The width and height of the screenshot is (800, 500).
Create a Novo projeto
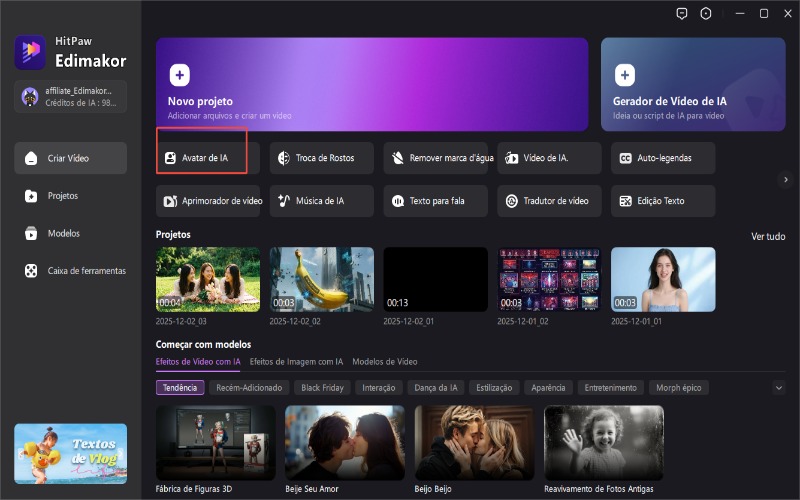[371, 84]
